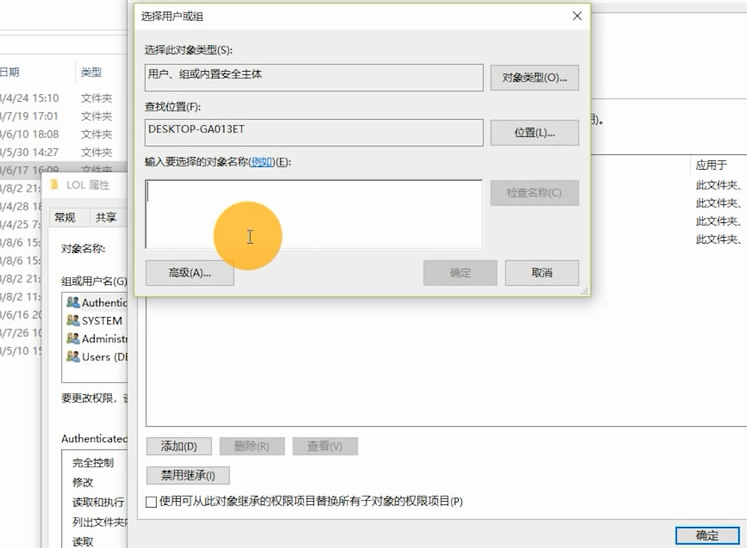Click the Administrators group icon
747x548 pixels.
72,339
